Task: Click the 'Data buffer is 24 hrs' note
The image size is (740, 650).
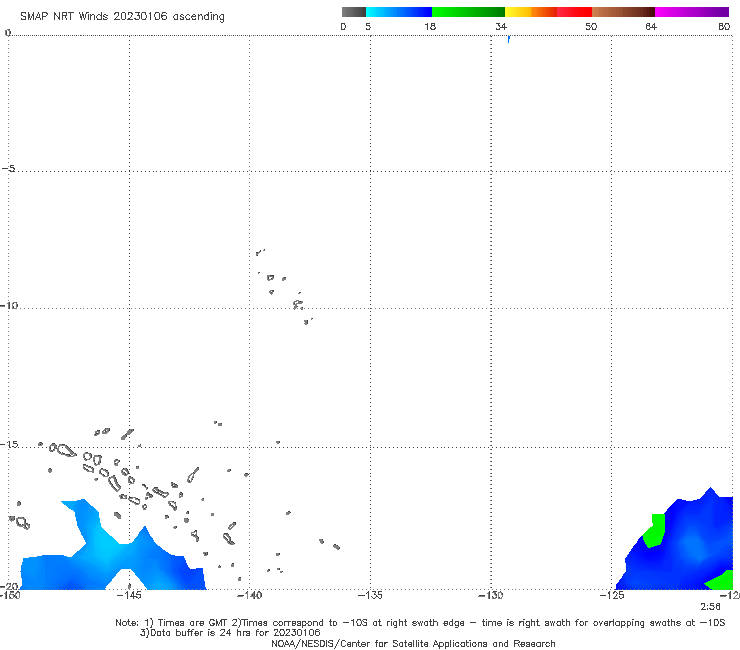Action: click(x=230, y=633)
